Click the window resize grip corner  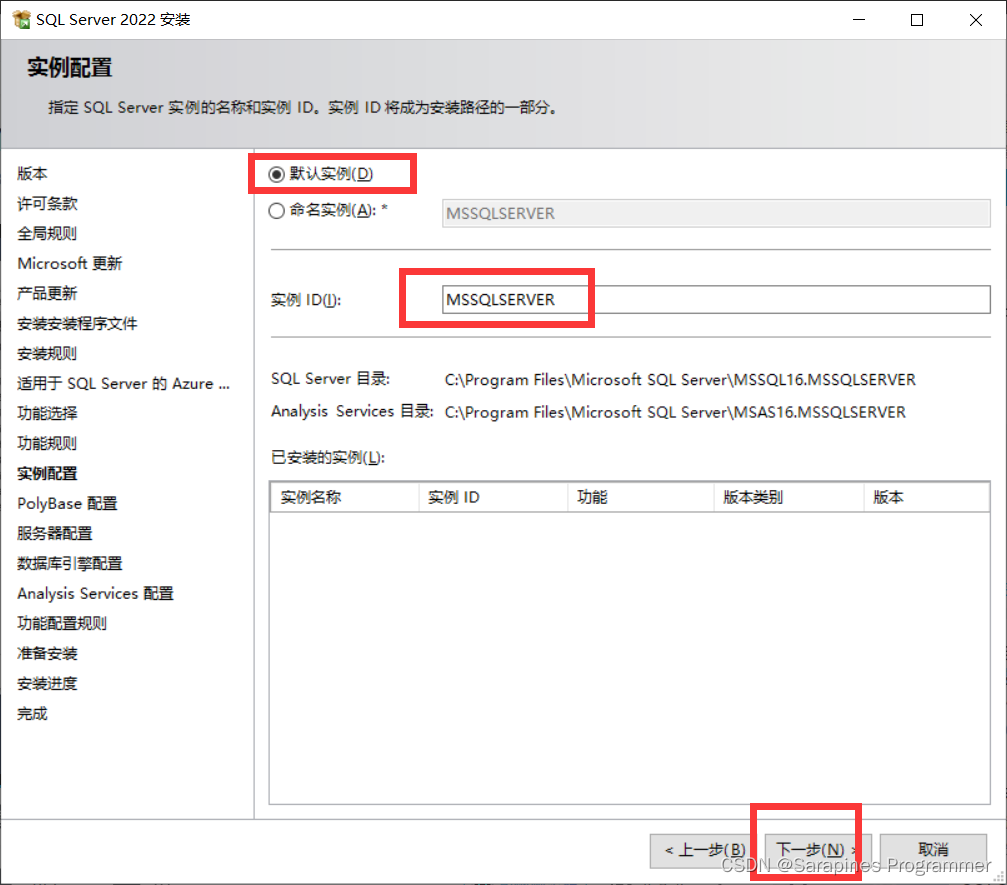click(999, 877)
